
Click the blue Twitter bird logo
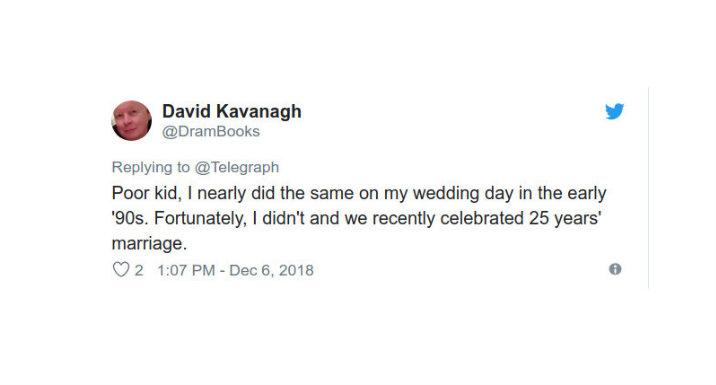(614, 111)
